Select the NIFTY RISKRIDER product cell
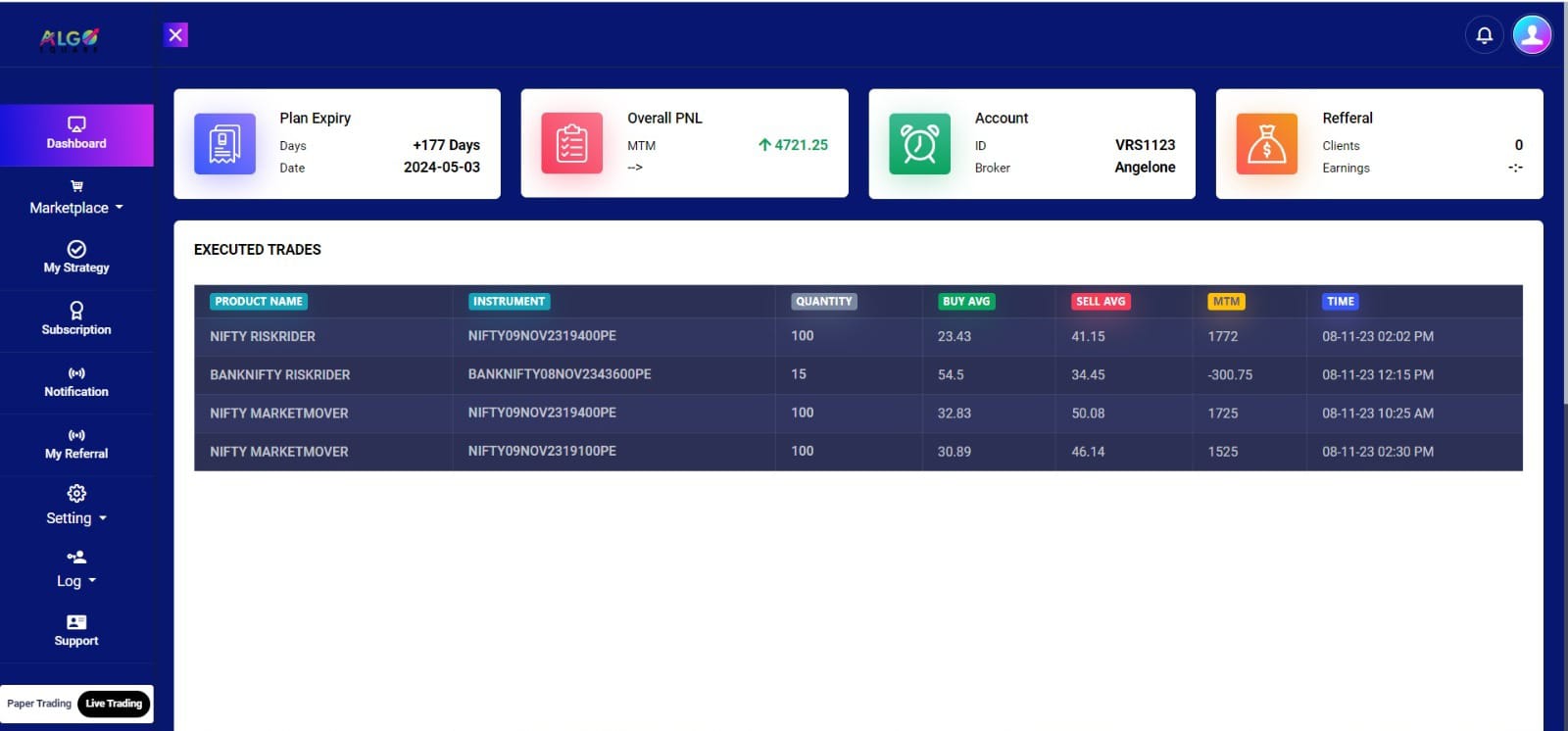The image size is (1568, 731). pyautogui.click(x=263, y=336)
